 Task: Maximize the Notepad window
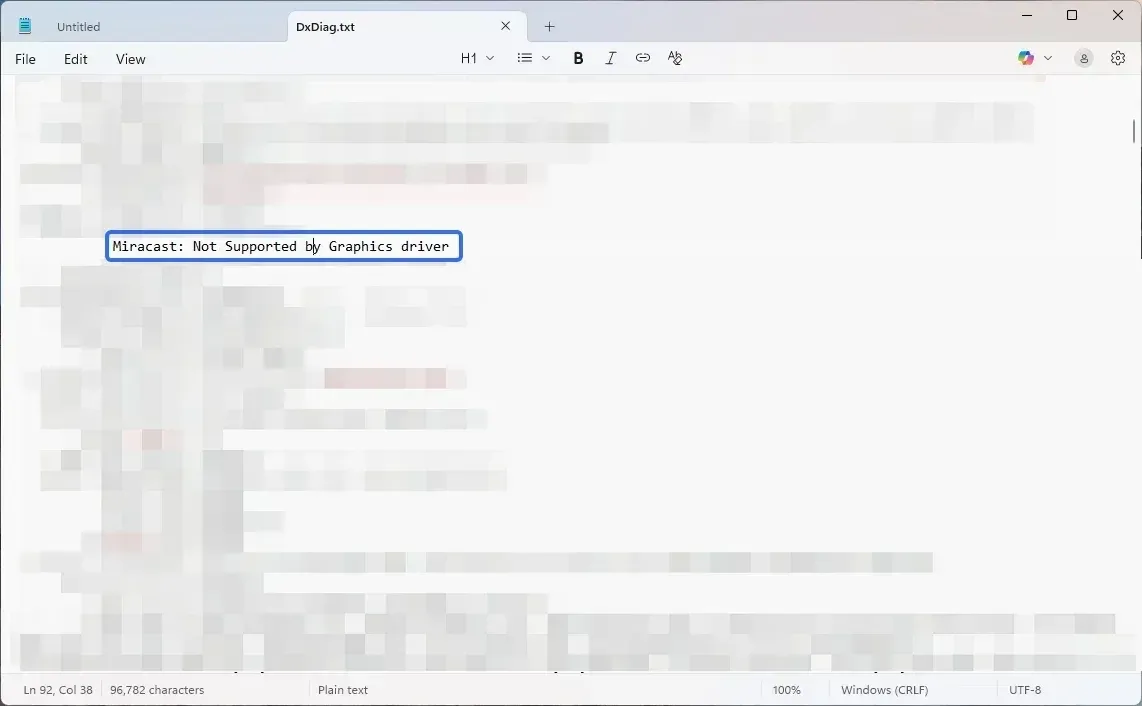tap(1071, 15)
